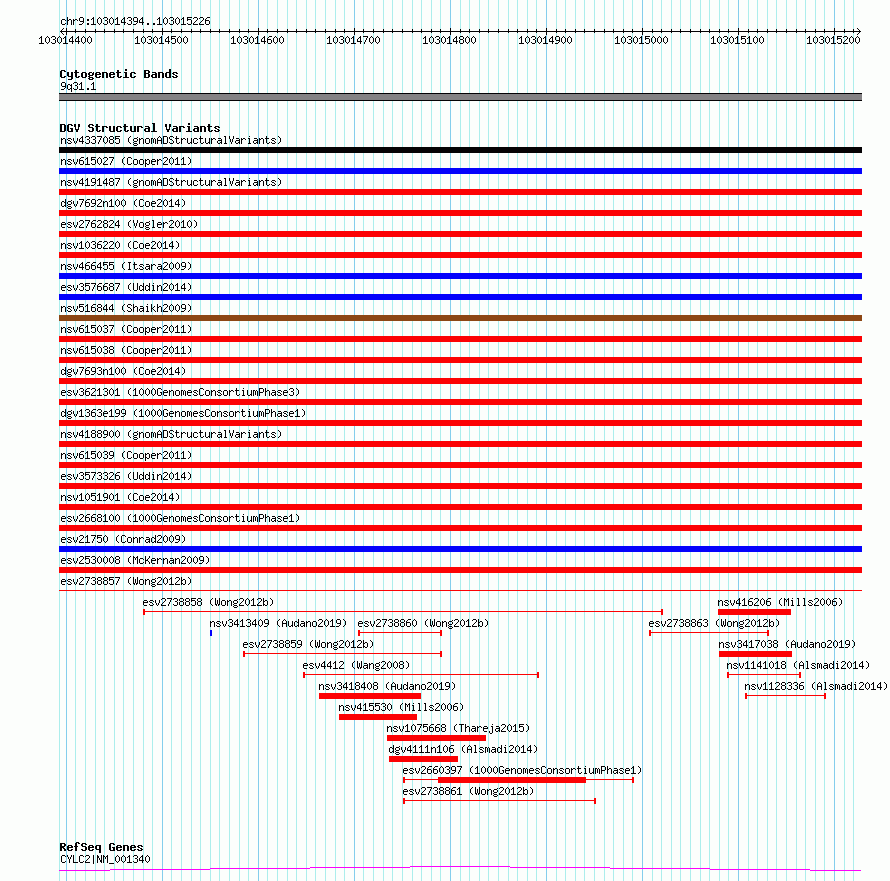Click ruler position 103014600
The width and height of the screenshot is (890, 881).
click(257, 40)
